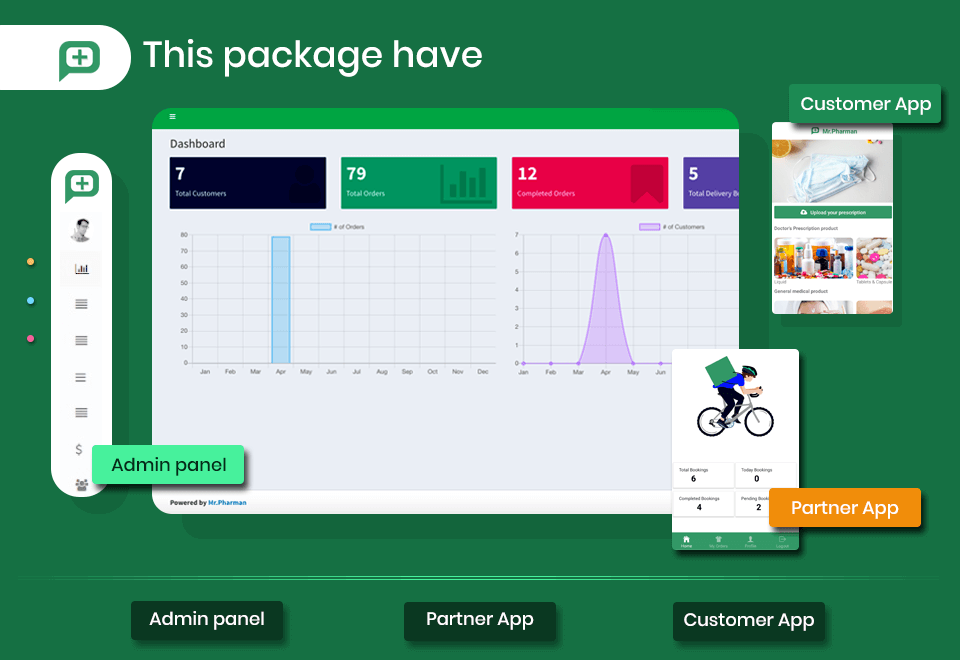
Task: Click the purple April peak in Customers chart
Action: click(606, 235)
